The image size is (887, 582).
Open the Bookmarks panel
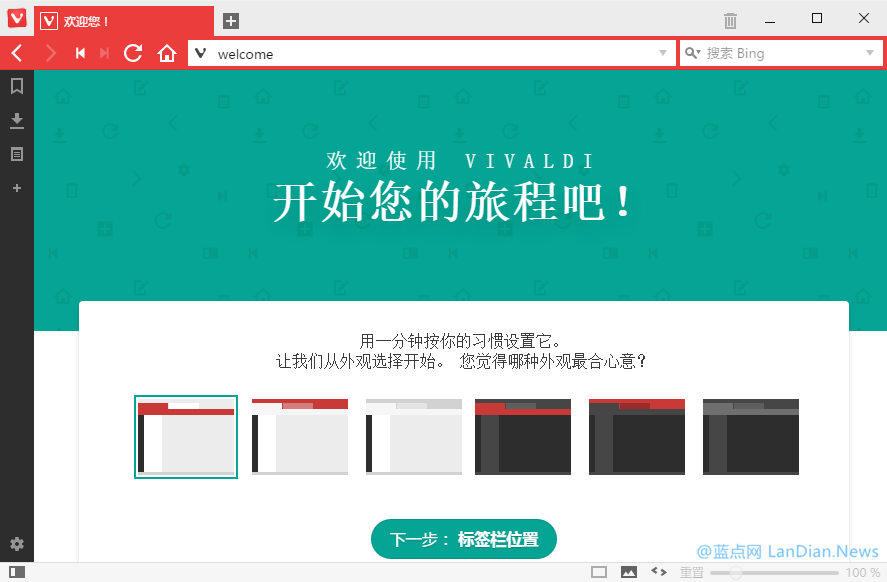pyautogui.click(x=16, y=87)
